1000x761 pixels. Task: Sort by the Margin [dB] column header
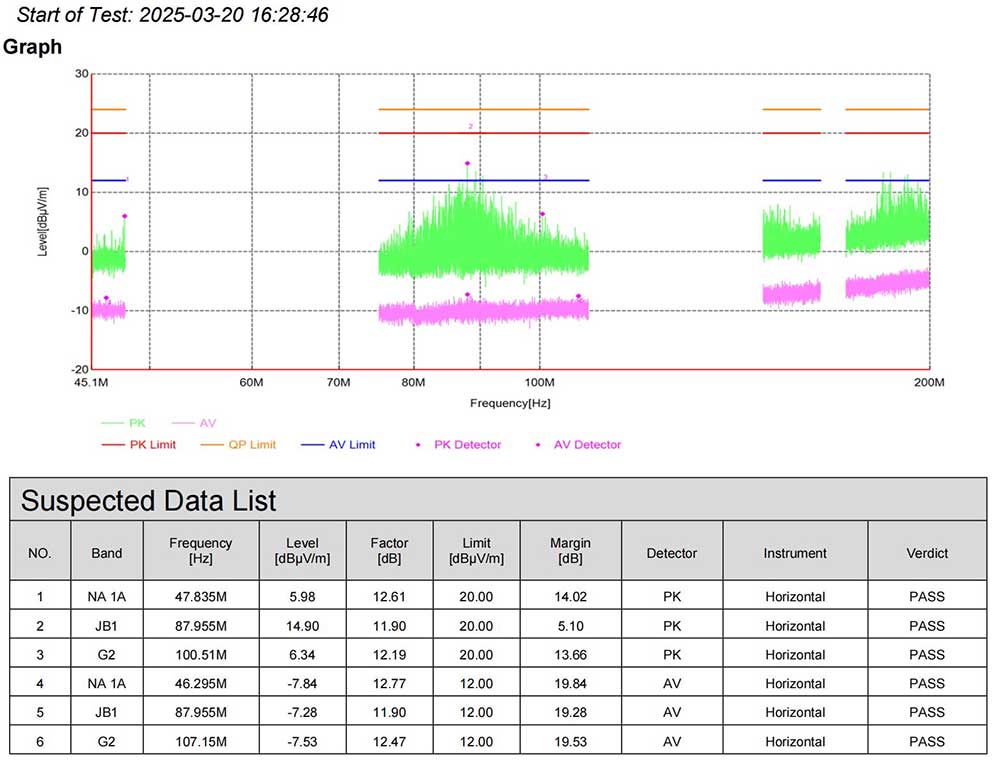pos(570,550)
